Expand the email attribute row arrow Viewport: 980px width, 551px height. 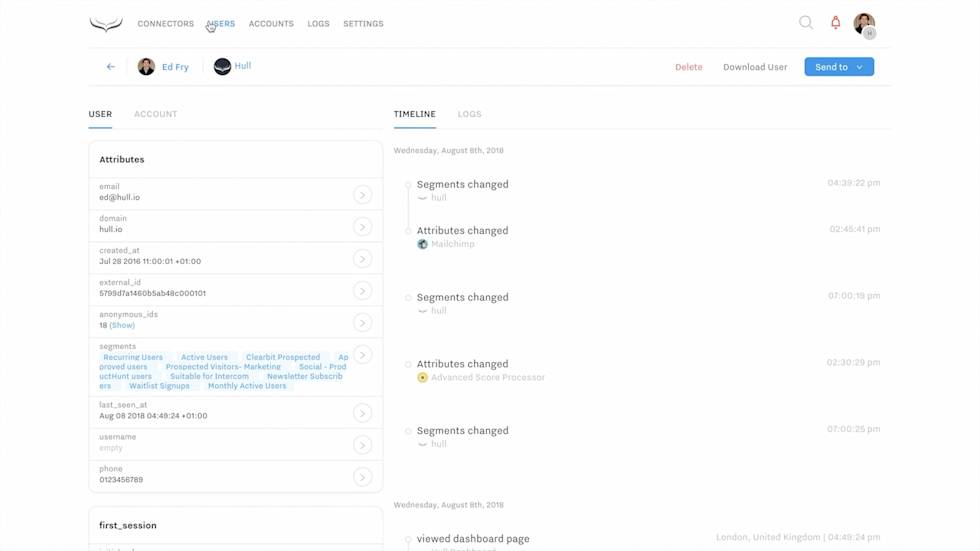pos(362,195)
